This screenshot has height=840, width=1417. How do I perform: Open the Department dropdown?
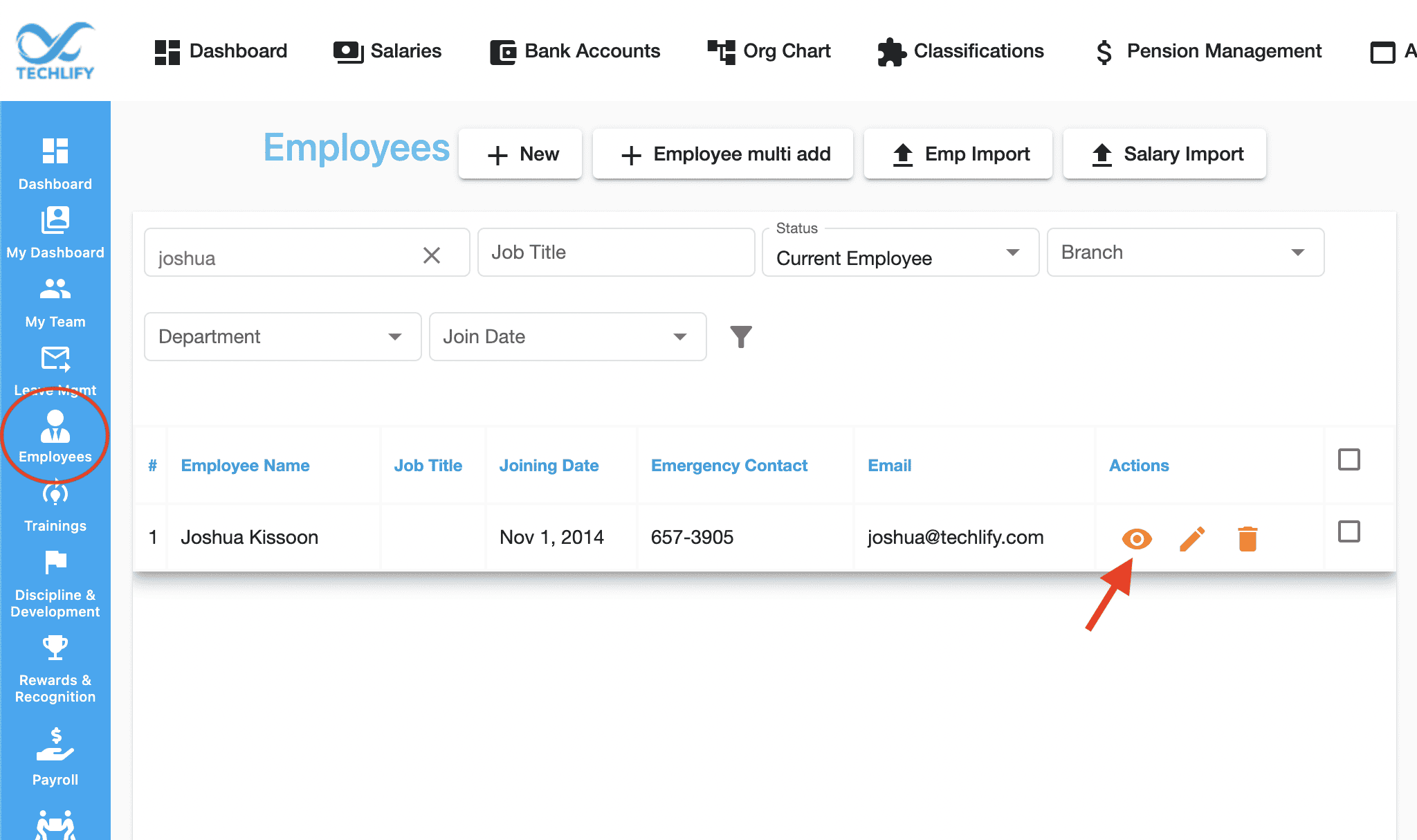(x=283, y=337)
